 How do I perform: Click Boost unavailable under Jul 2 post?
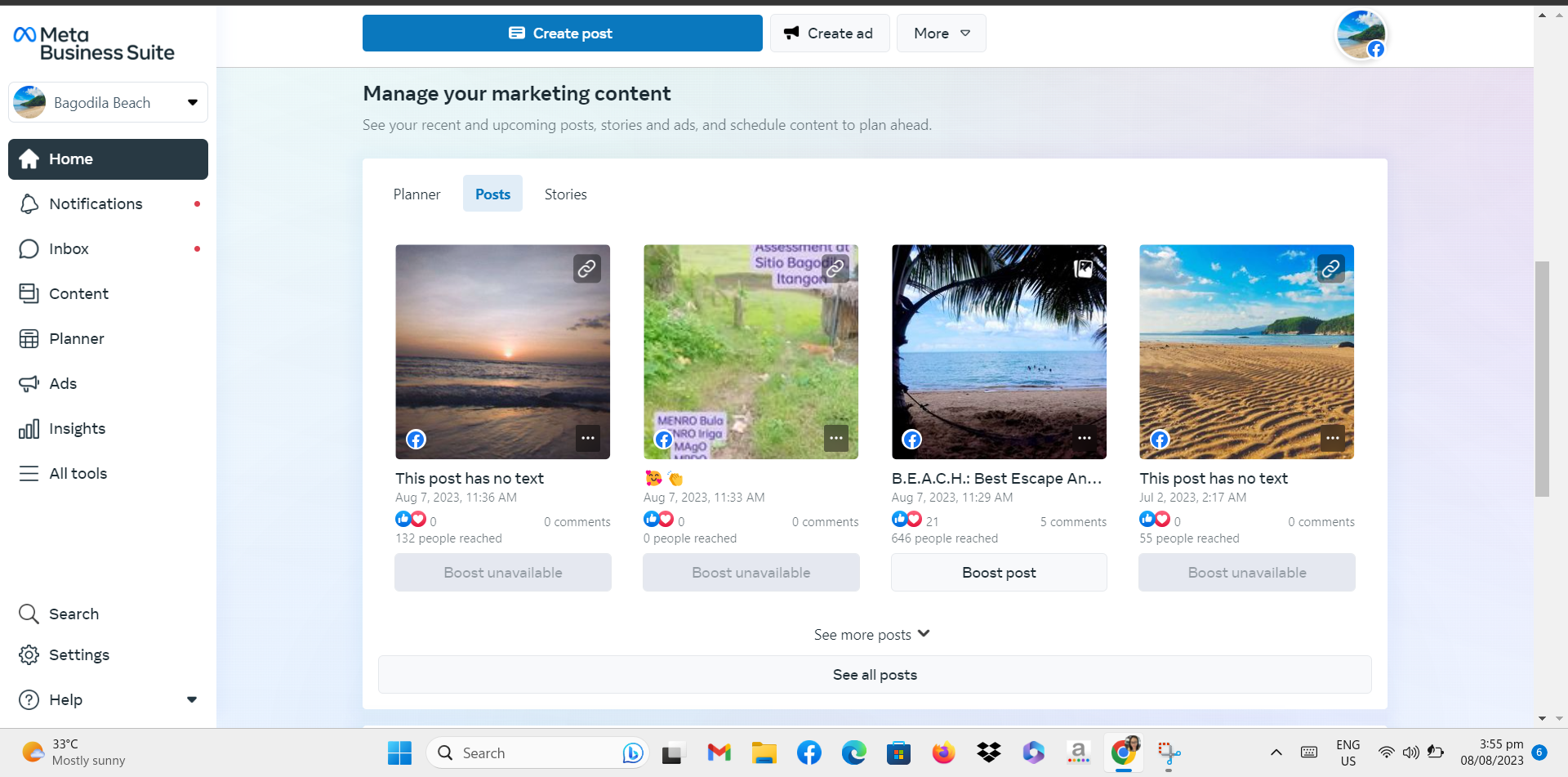(1247, 573)
